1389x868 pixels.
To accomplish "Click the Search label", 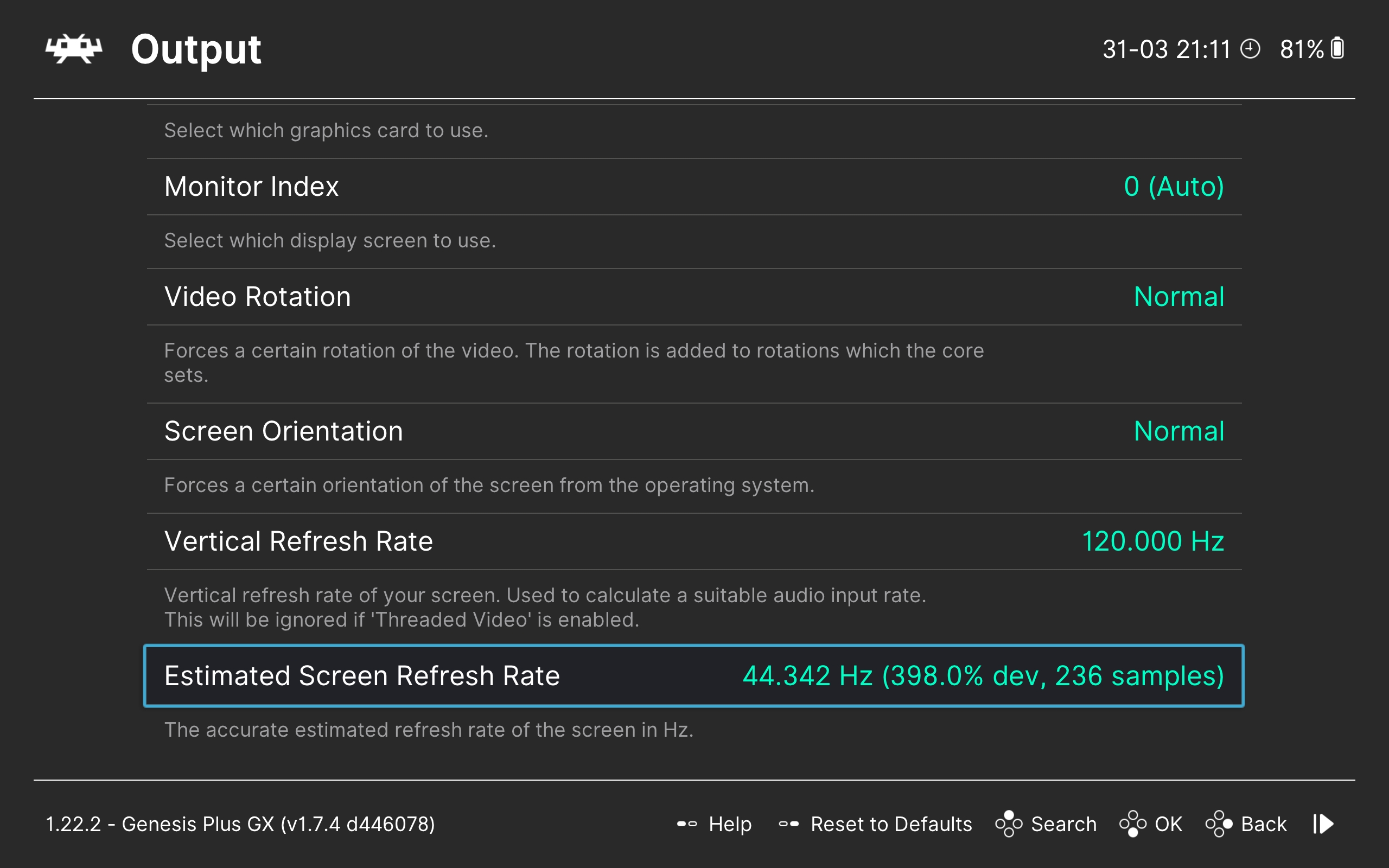I will point(1063,824).
